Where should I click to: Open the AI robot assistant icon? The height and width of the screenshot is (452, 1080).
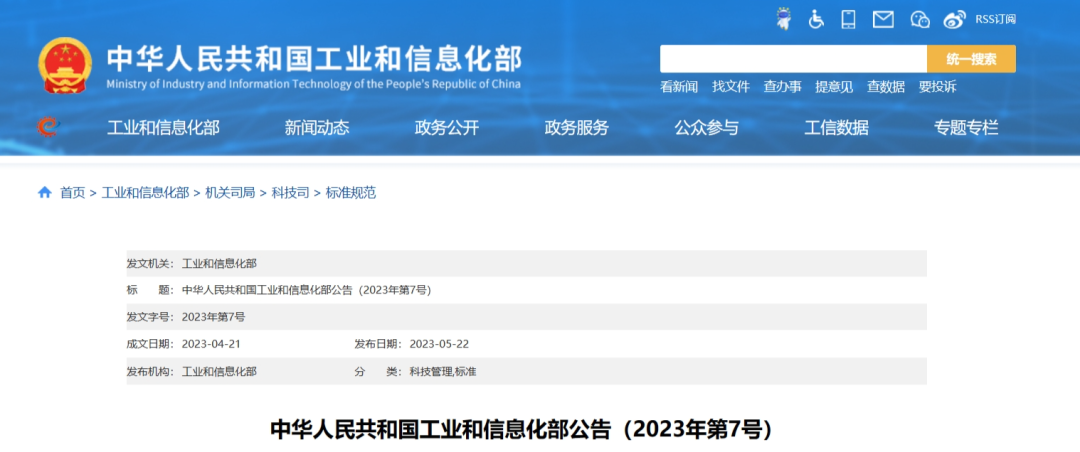783,19
